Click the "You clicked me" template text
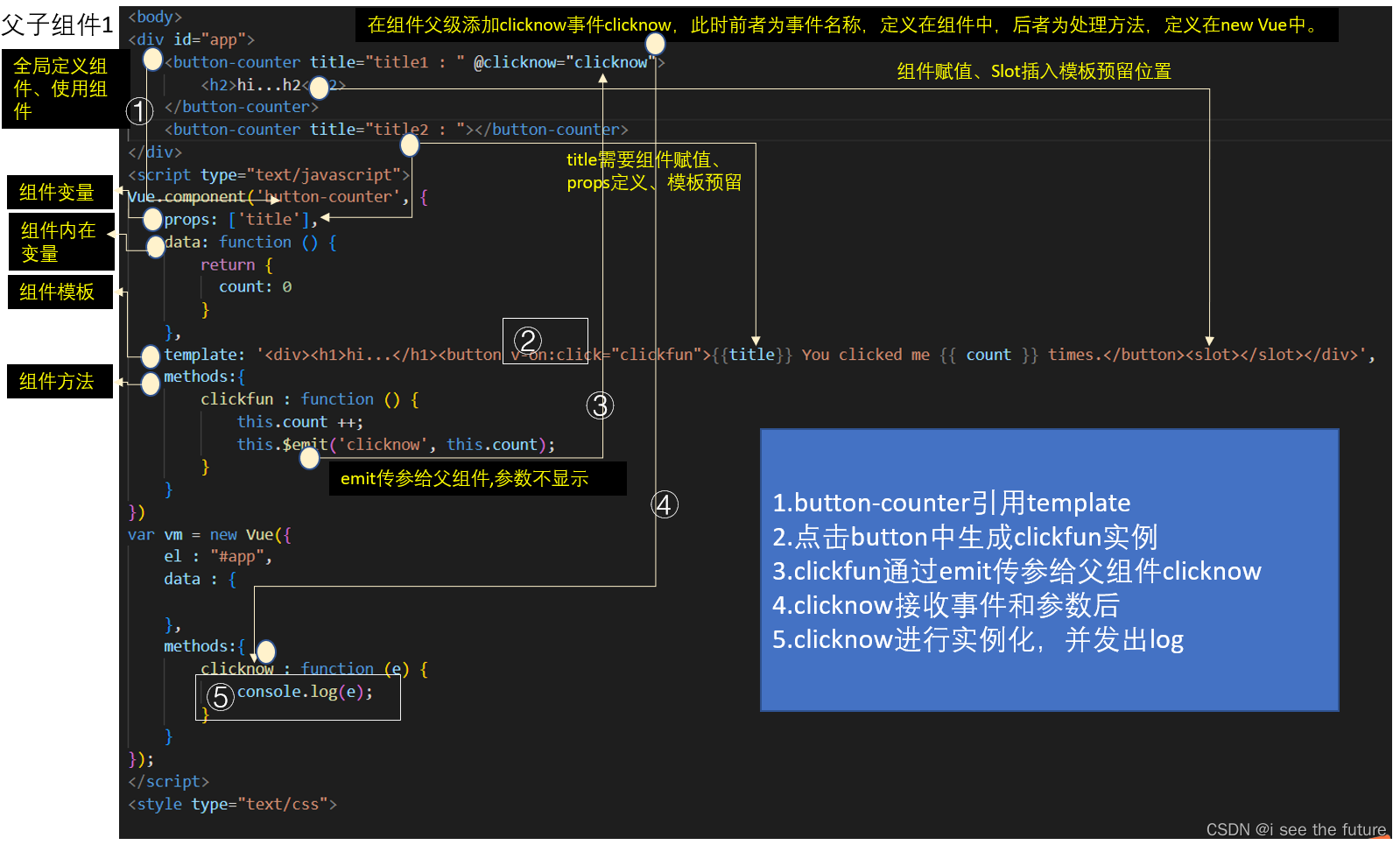Image resolution: width=1400 pixels, height=845 pixels. pos(865,355)
